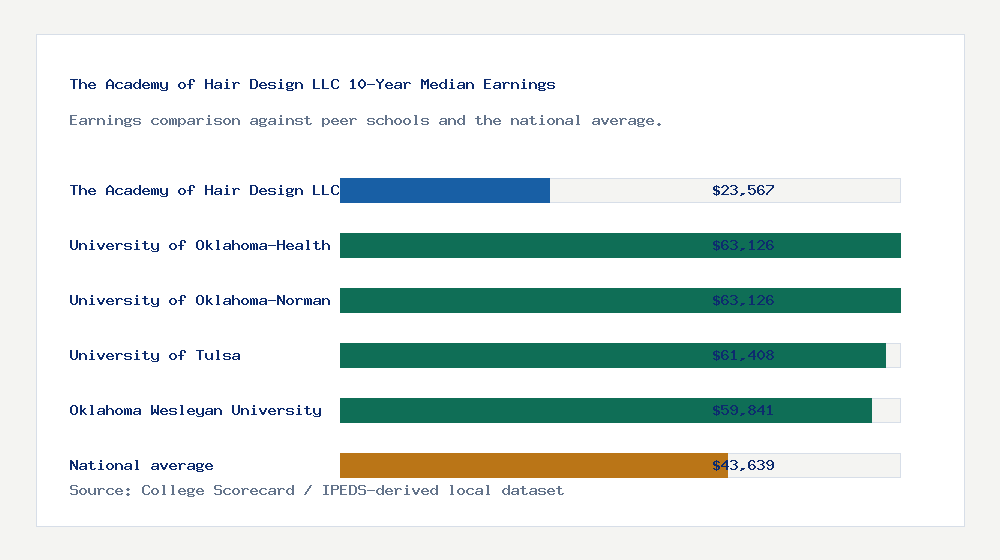Image resolution: width=1000 pixels, height=560 pixels.
Task: Click the green University of Tulsa bar
Action: pyautogui.click(x=613, y=355)
